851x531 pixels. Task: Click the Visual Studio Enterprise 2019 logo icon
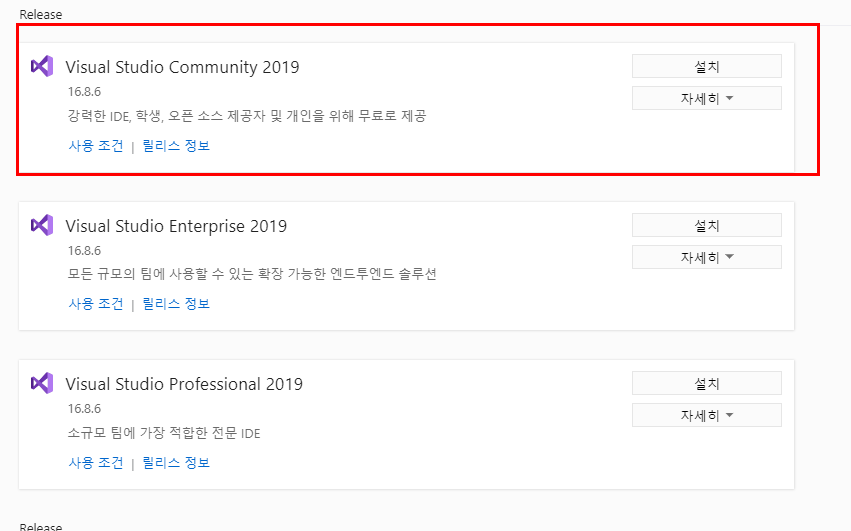[x=42, y=225]
